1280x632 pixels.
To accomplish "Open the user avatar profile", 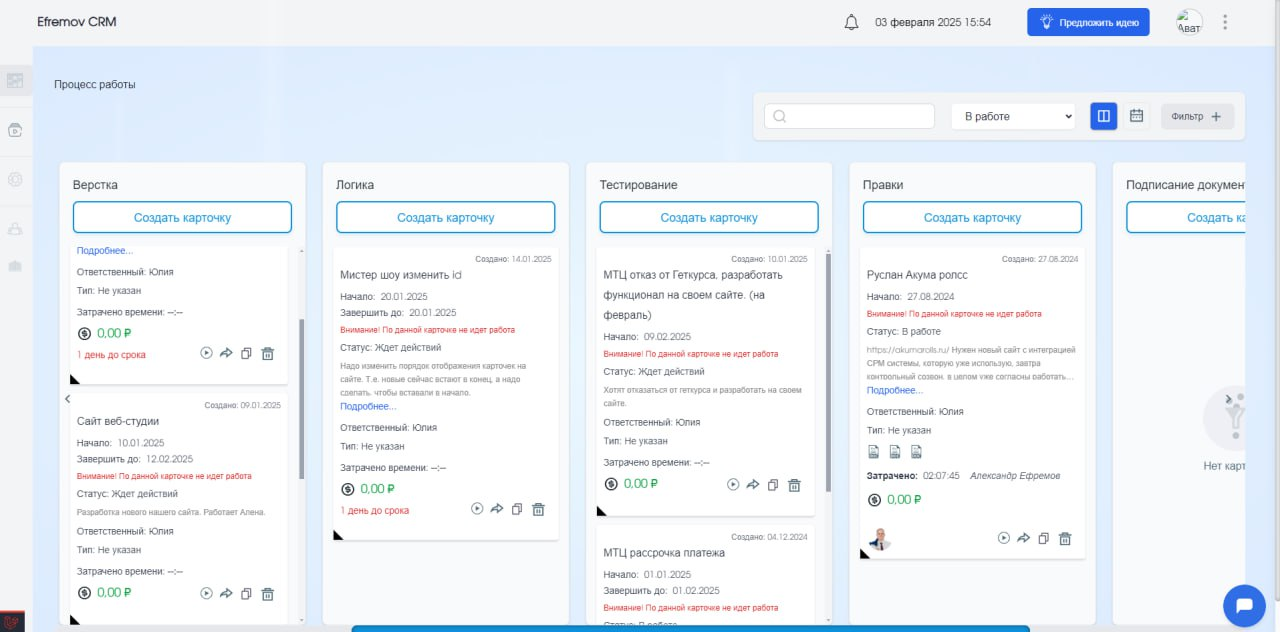I will click(x=1189, y=22).
